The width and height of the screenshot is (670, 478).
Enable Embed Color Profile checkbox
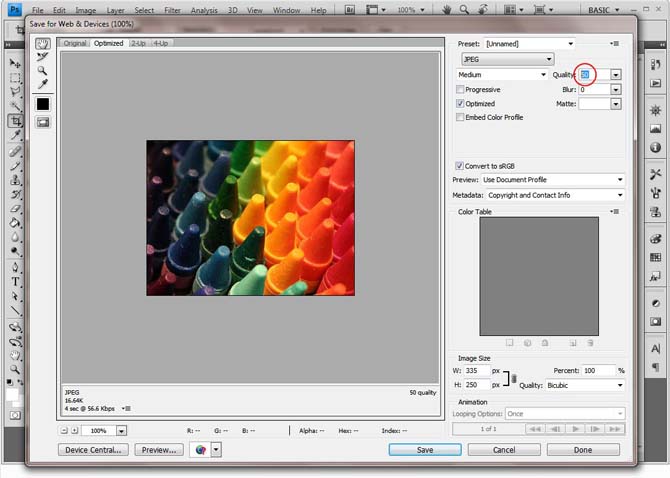460,117
